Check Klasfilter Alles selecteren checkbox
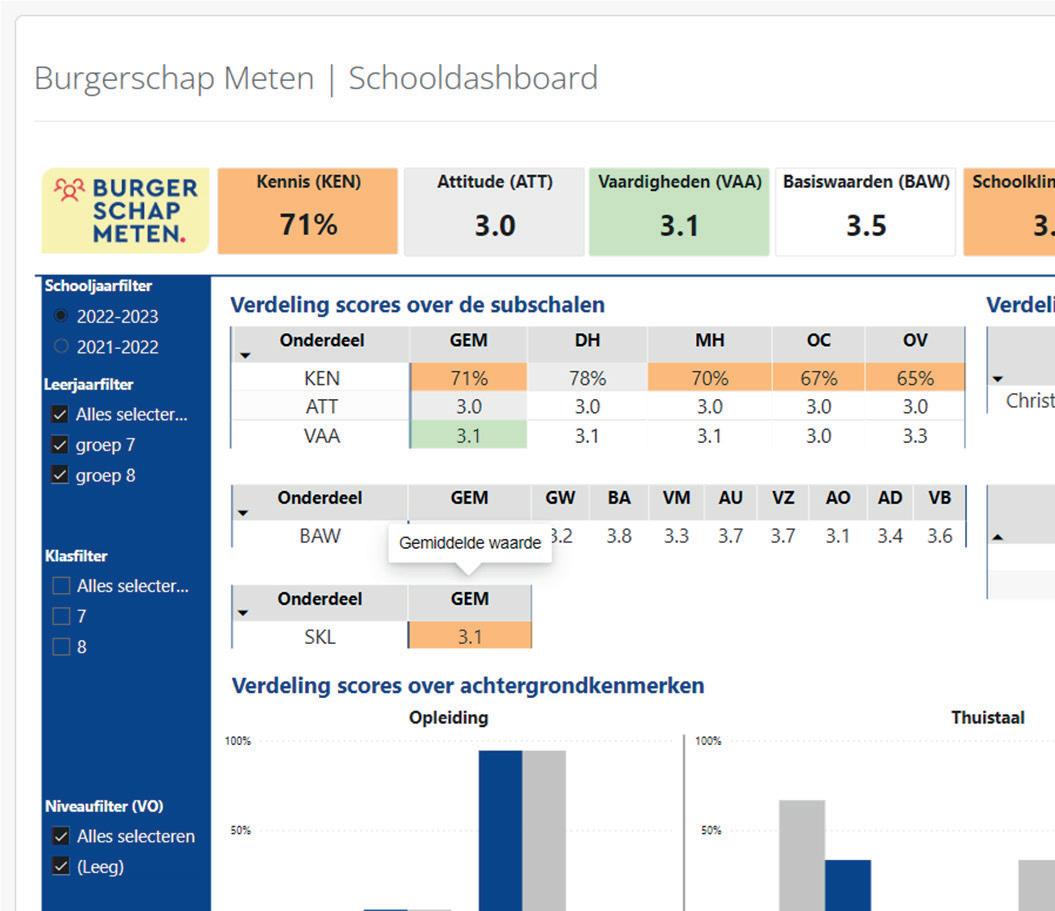This screenshot has height=911, width=1055. coord(61,586)
